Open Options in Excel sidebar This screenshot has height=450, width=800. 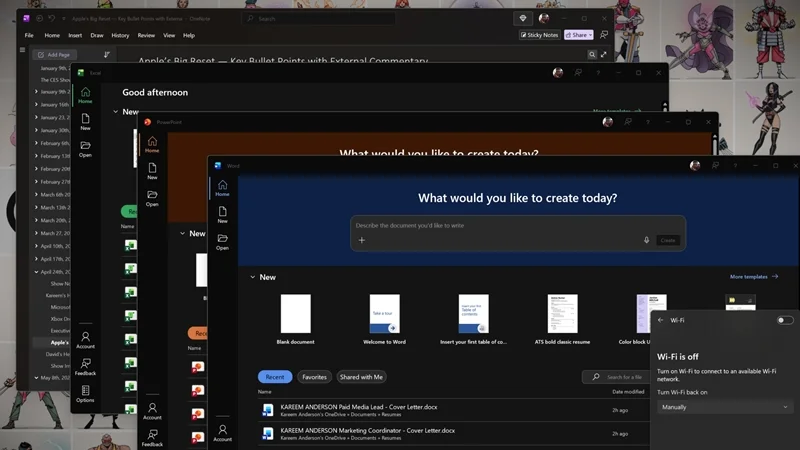coord(85,393)
